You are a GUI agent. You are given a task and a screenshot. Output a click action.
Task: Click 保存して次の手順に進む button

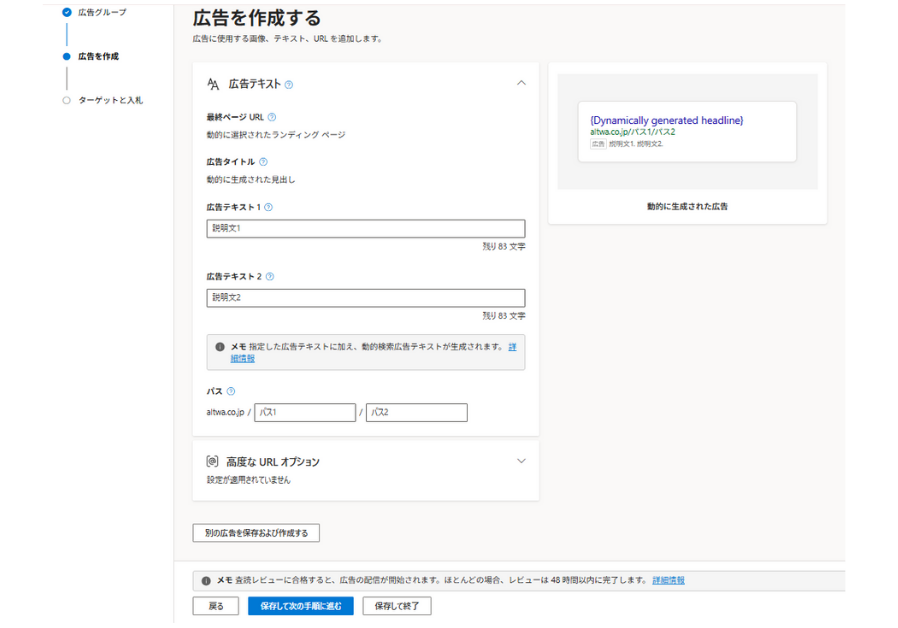click(300, 606)
